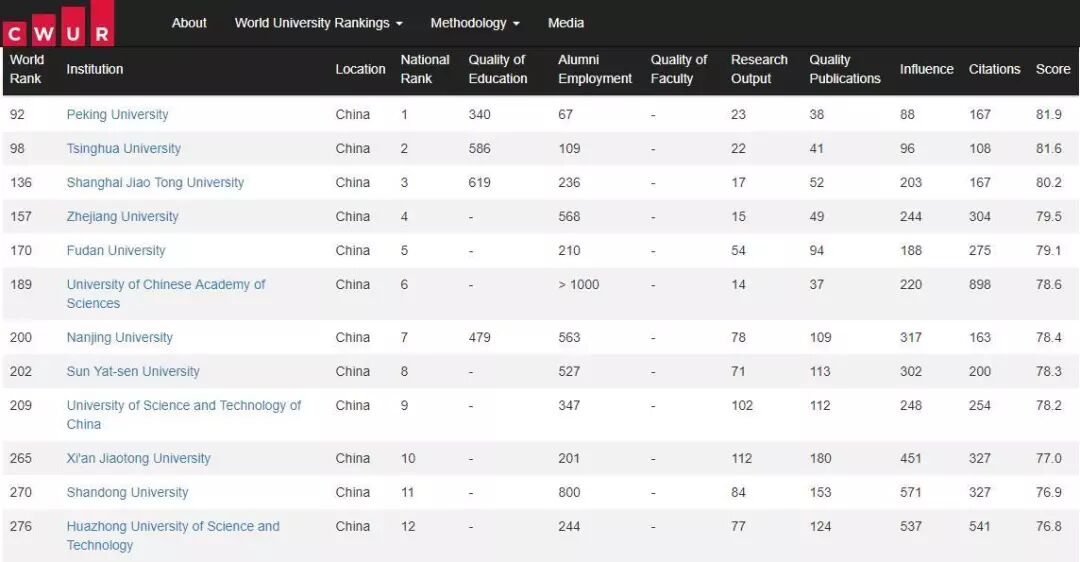The width and height of the screenshot is (1080, 562).
Task: Open Fudan University link
Action: [116, 250]
